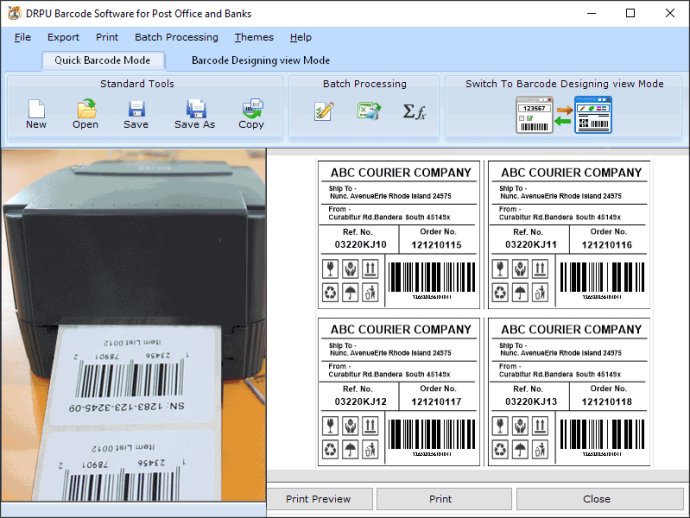The image size is (690, 518).
Task: Select label with Ref No. 03220KJ10
Action: [x=399, y=235]
